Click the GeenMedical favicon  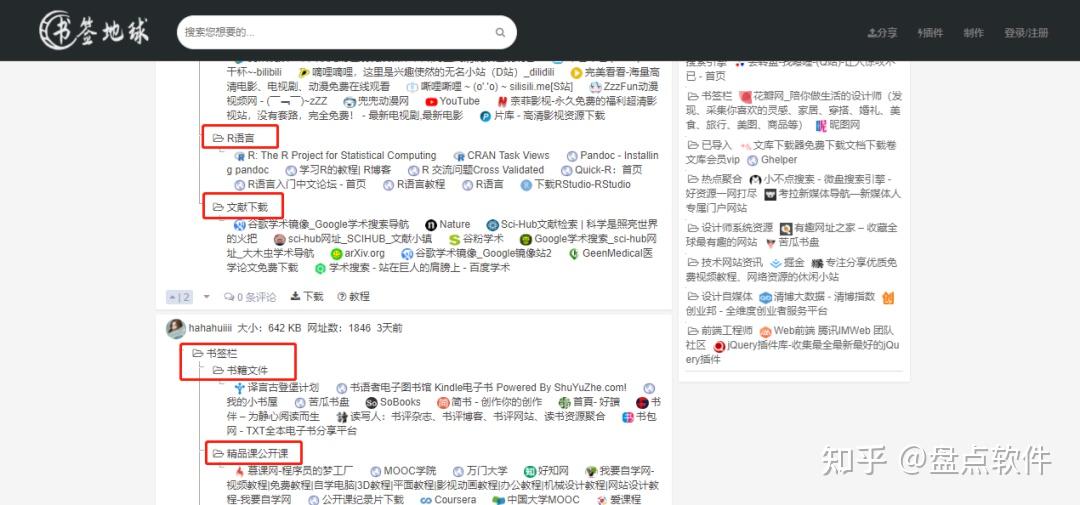point(574,254)
